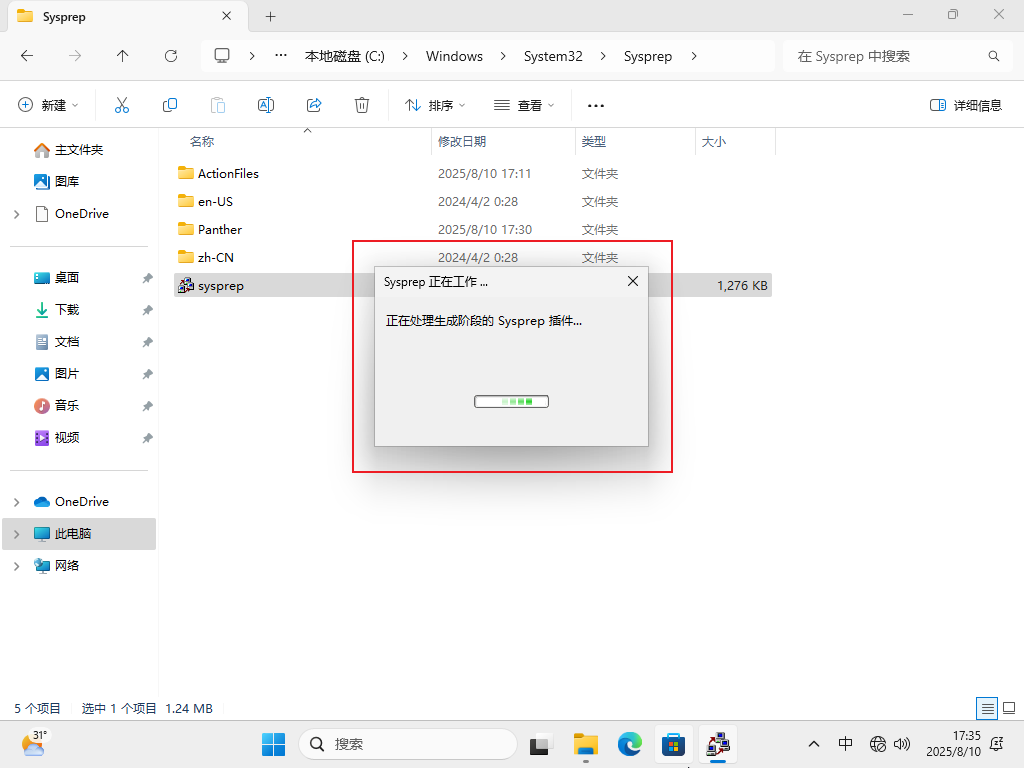Toggle the 详细信息 details pane

click(x=965, y=105)
